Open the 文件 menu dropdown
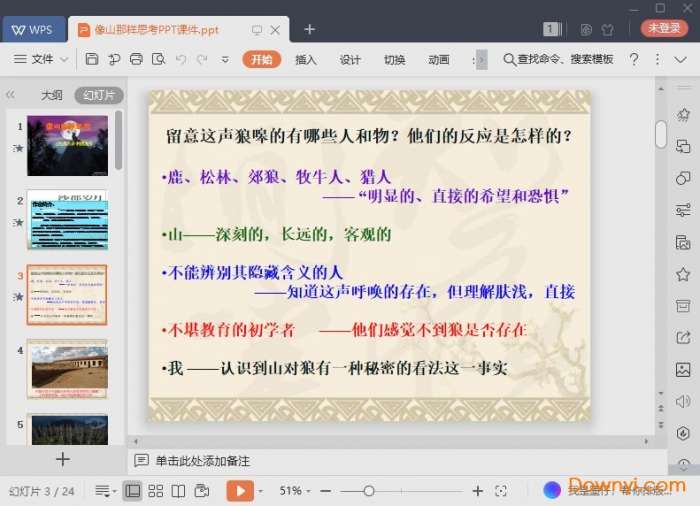The width and height of the screenshot is (700, 506). (x=41, y=60)
